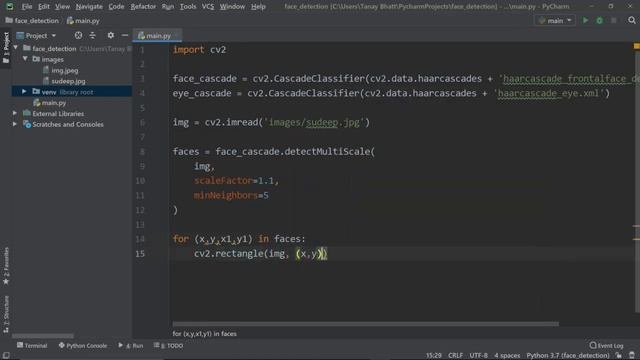Click the tool windows quick access icon bottom-left

point(6,356)
